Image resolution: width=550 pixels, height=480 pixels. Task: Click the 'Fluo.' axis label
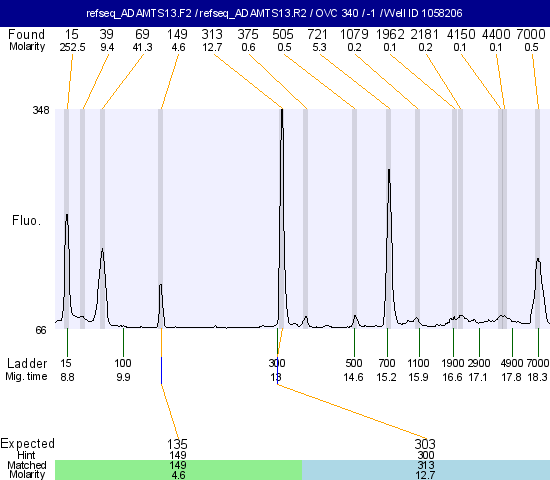(x=26, y=220)
